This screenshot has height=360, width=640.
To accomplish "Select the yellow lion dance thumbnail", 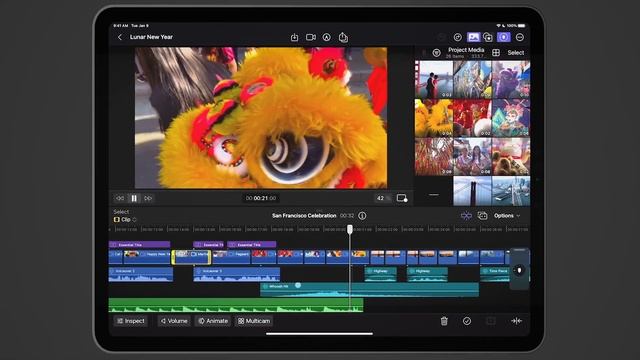I will point(433,118).
